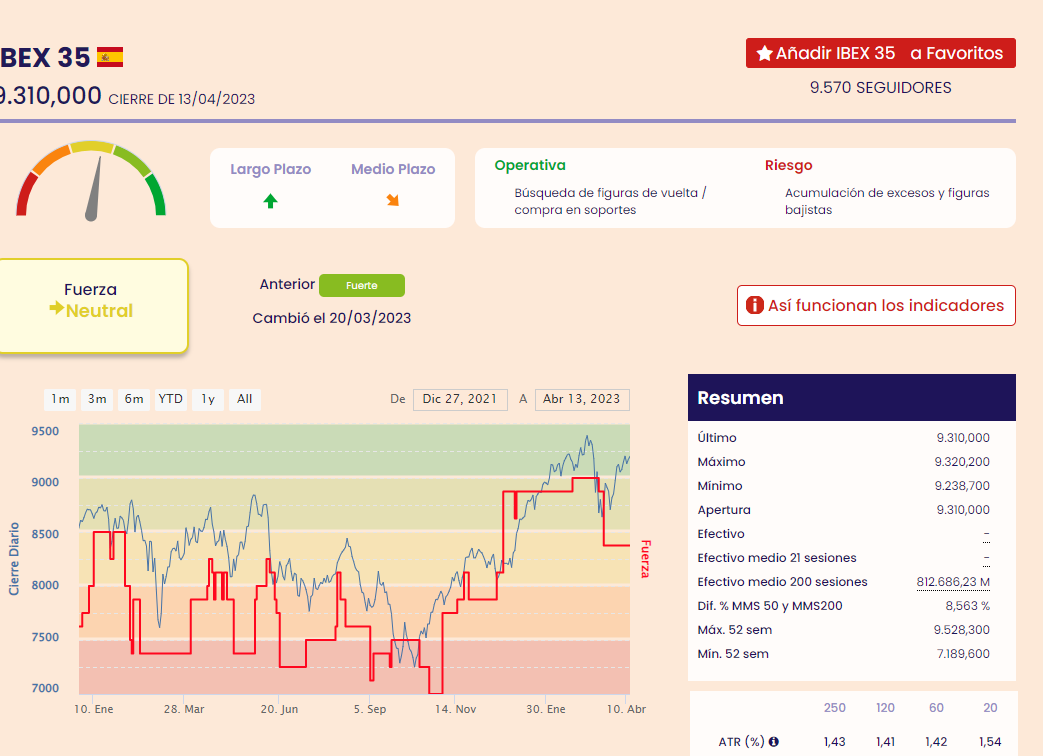This screenshot has height=756, width=1043.
Task: Add IBEX 35 to Favoritos
Action: [881, 53]
